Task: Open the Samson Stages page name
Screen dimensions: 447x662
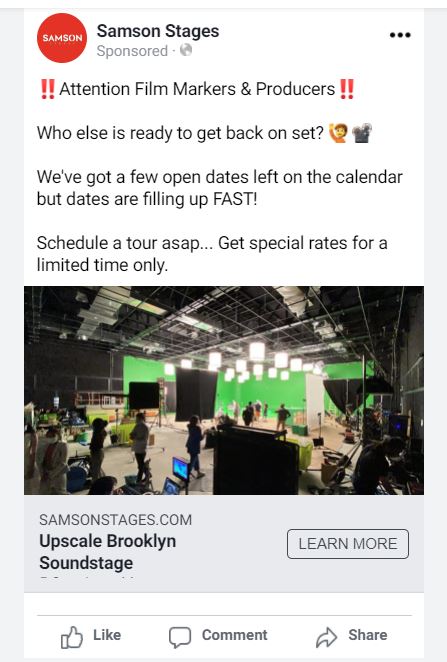Action: (x=158, y=31)
